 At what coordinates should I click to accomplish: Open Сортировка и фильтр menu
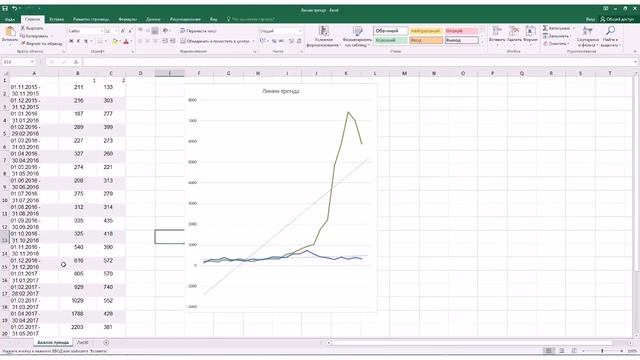point(588,36)
